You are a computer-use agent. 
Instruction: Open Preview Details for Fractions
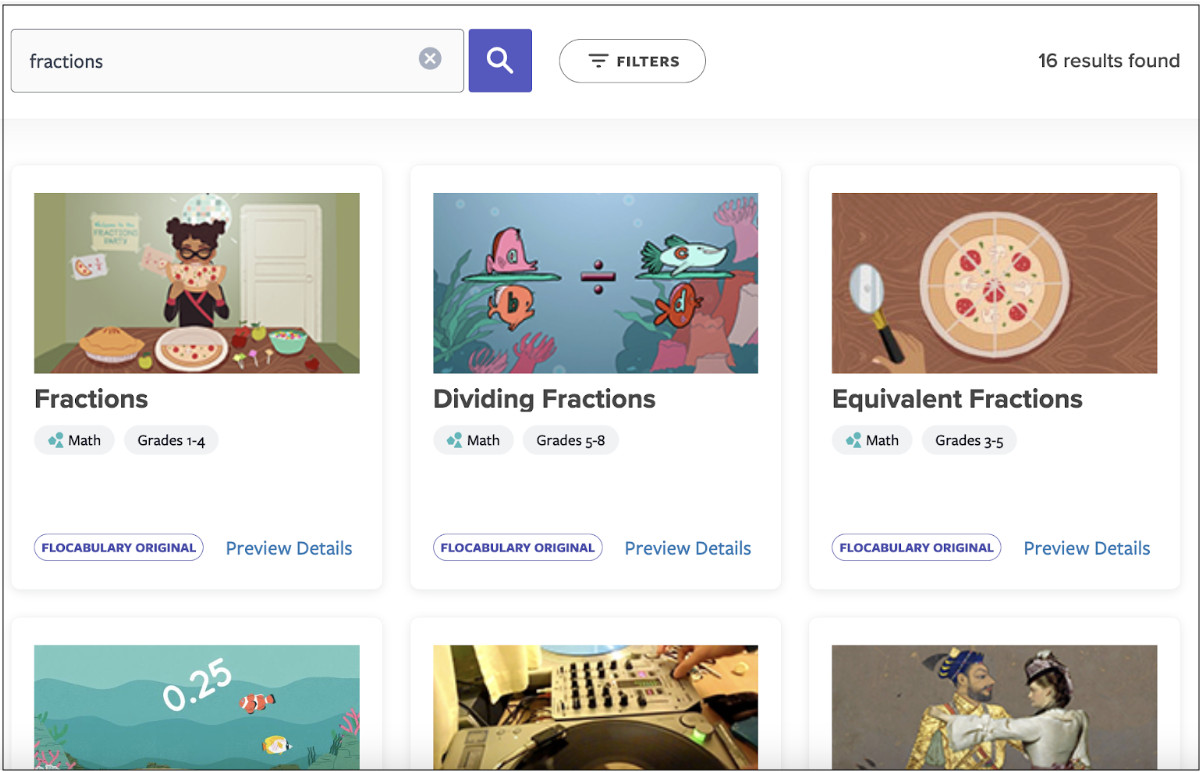tap(289, 548)
